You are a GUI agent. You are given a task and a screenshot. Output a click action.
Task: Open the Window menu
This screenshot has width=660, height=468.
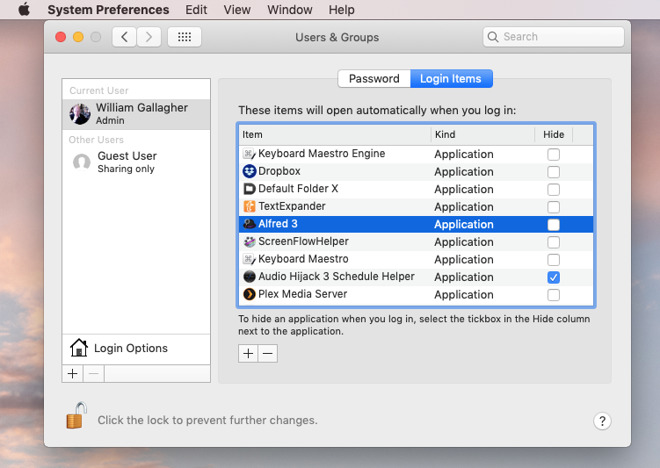coord(290,9)
